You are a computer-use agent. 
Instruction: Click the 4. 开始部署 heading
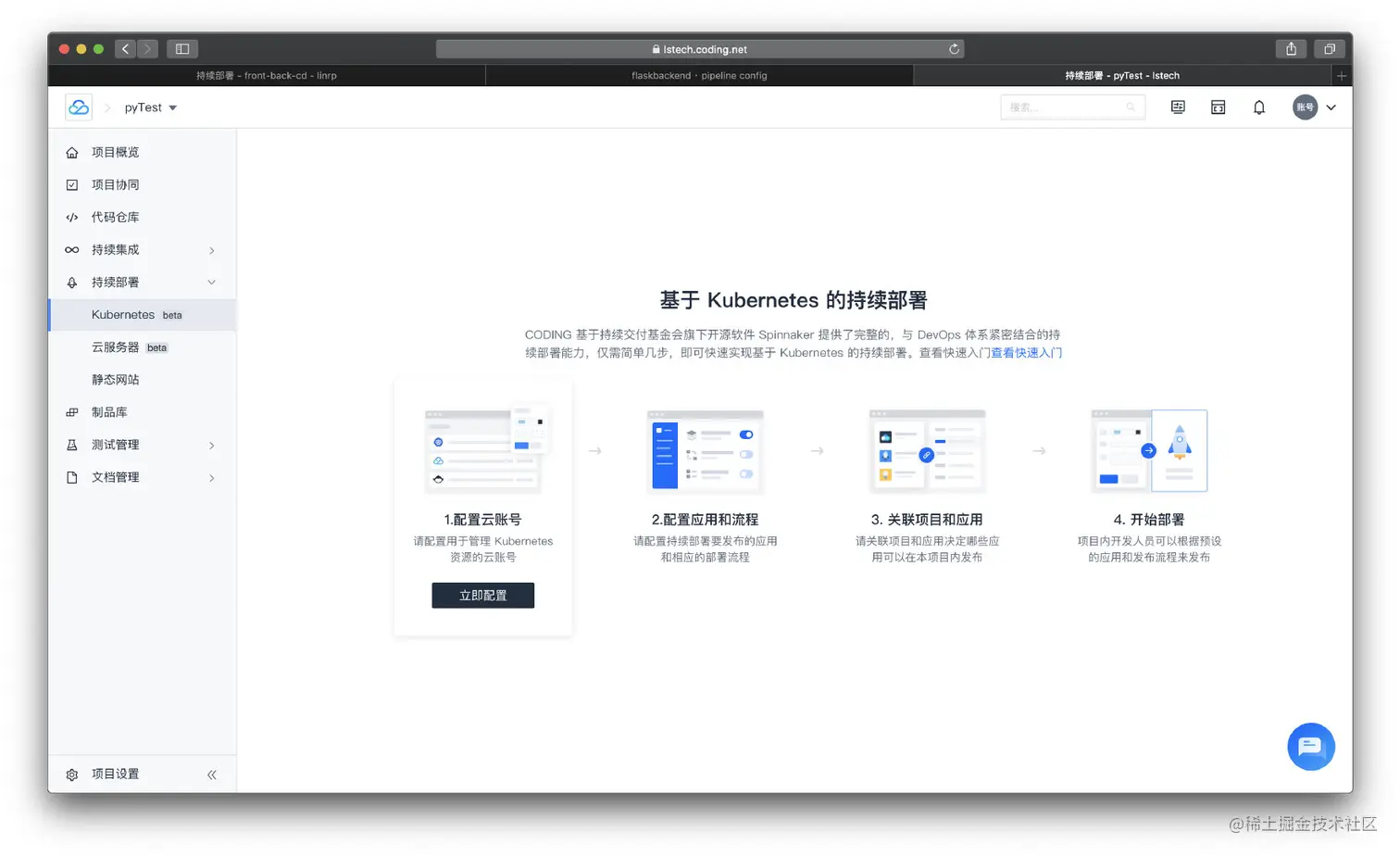[1149, 520]
